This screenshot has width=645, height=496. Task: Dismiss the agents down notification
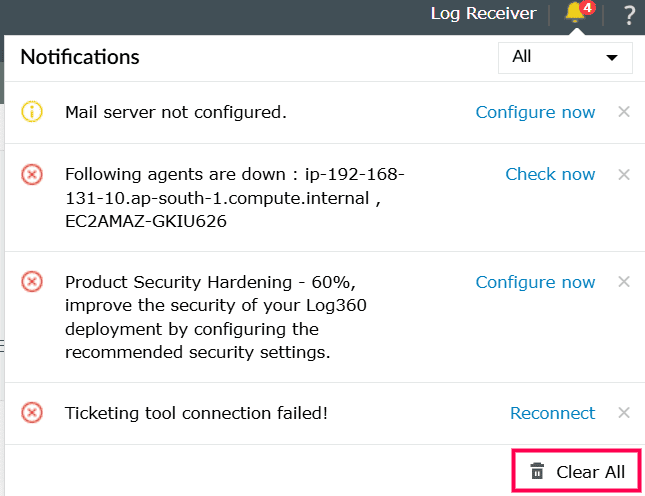pyautogui.click(x=624, y=174)
